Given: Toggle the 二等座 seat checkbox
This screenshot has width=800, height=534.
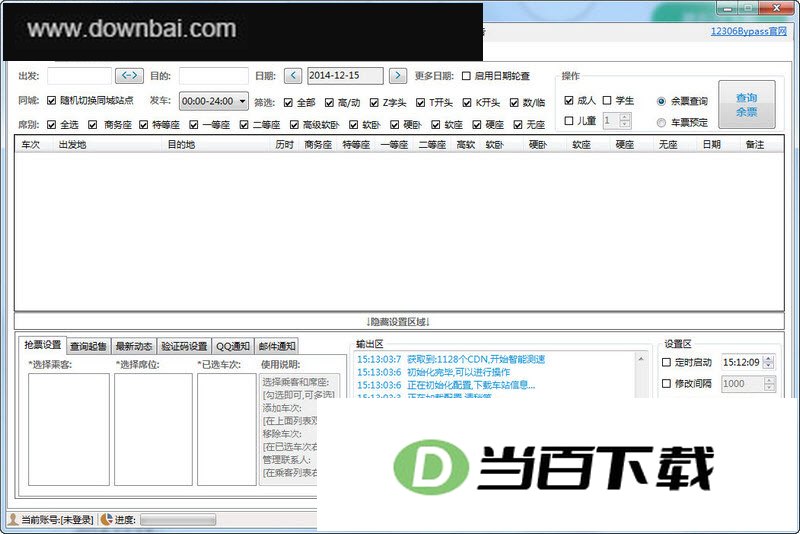Looking at the screenshot, I should tap(244, 124).
